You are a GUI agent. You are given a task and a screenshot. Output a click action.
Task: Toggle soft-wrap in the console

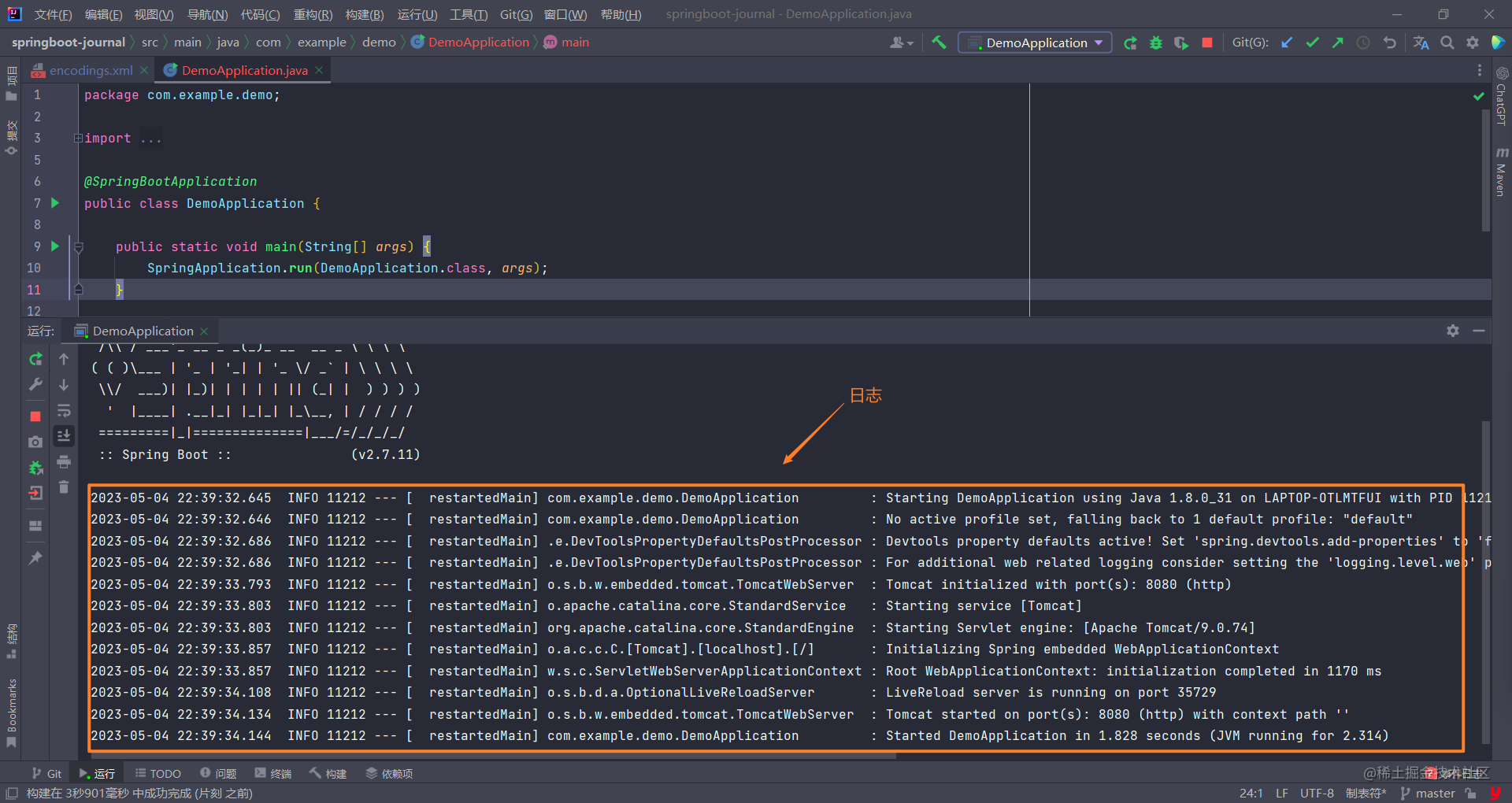click(x=64, y=411)
